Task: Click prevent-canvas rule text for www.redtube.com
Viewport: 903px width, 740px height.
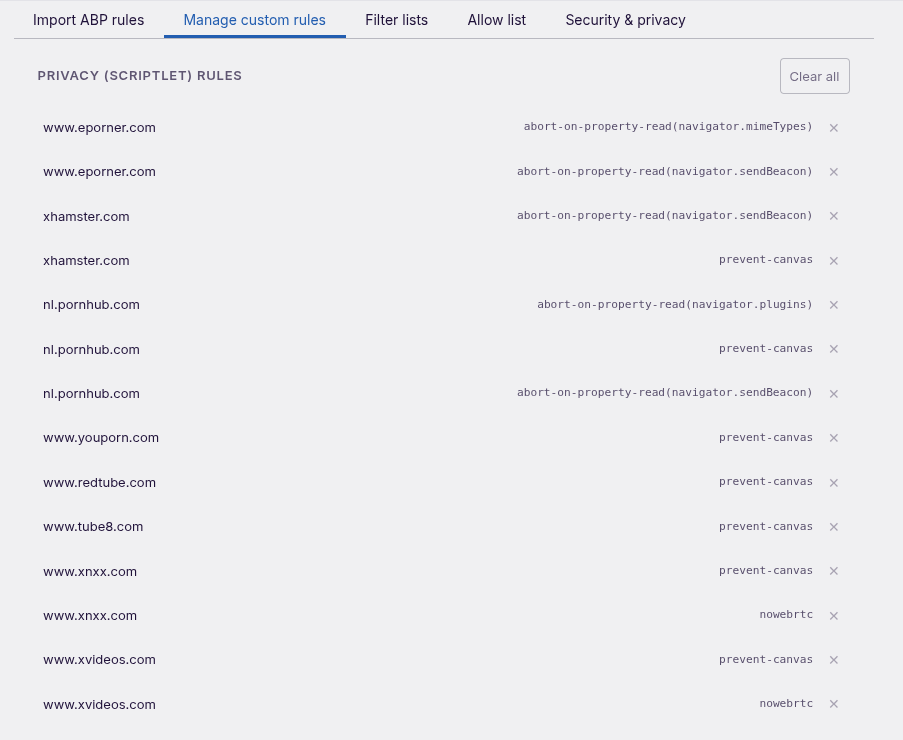Action: click(766, 481)
